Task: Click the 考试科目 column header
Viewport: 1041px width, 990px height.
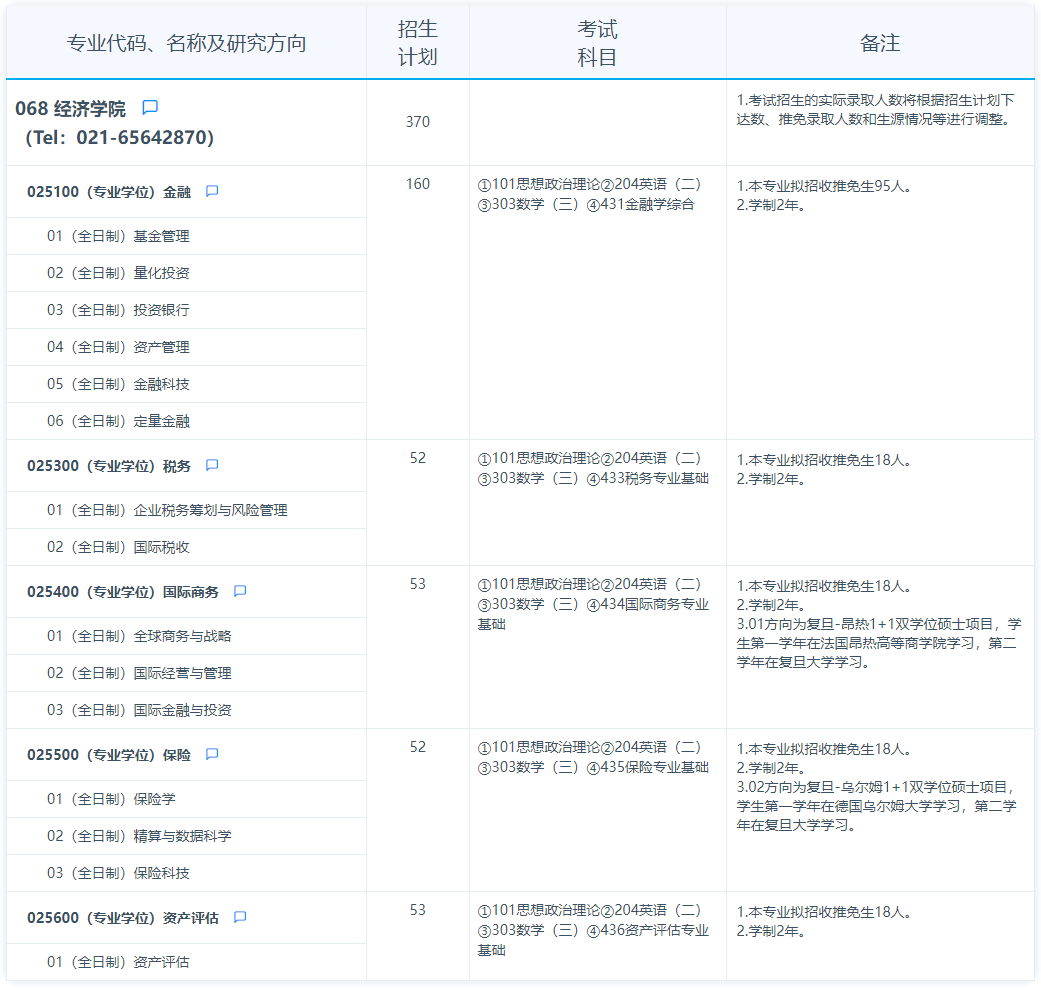Action: 597,43
